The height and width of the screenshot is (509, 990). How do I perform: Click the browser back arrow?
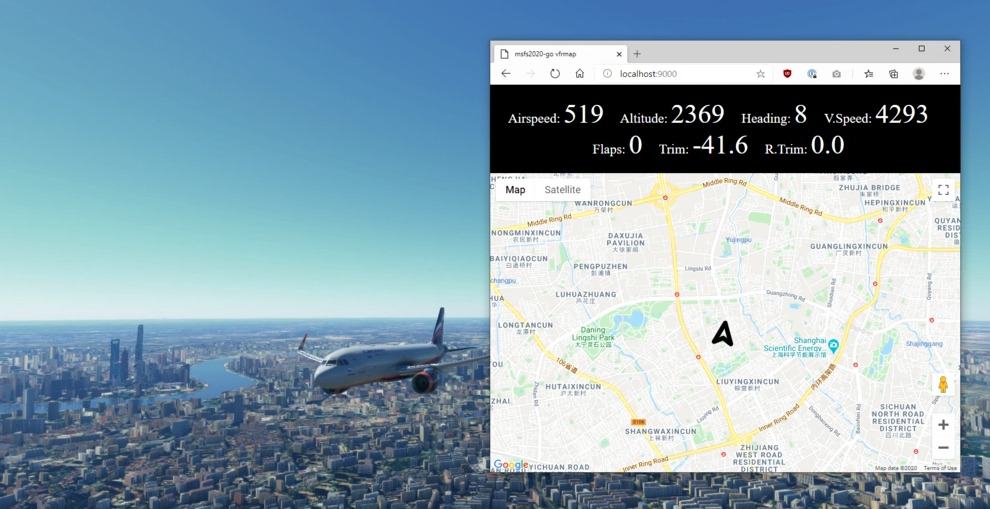click(506, 74)
